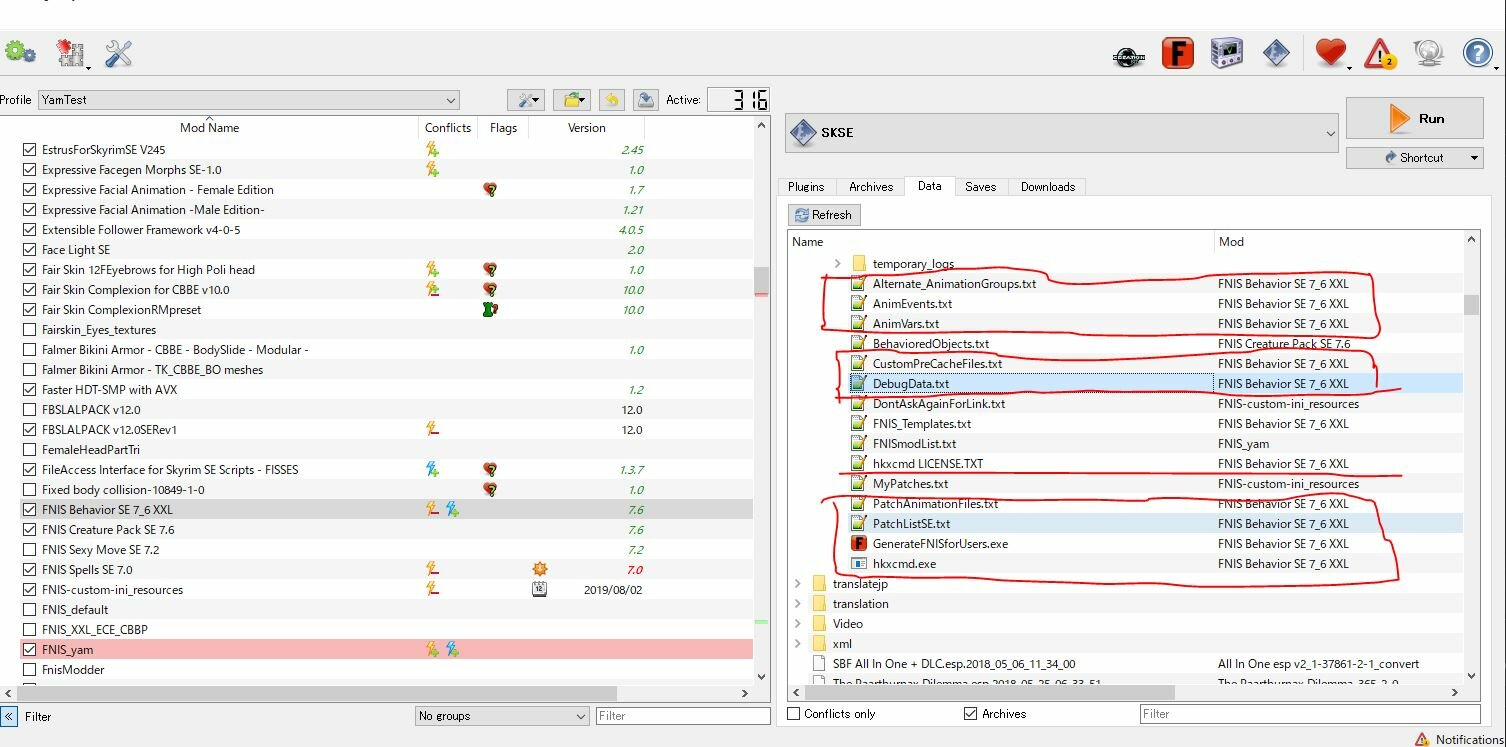The height and width of the screenshot is (747, 1506).
Task: Open the Shortcut dropdown button
Action: (x=1414, y=157)
